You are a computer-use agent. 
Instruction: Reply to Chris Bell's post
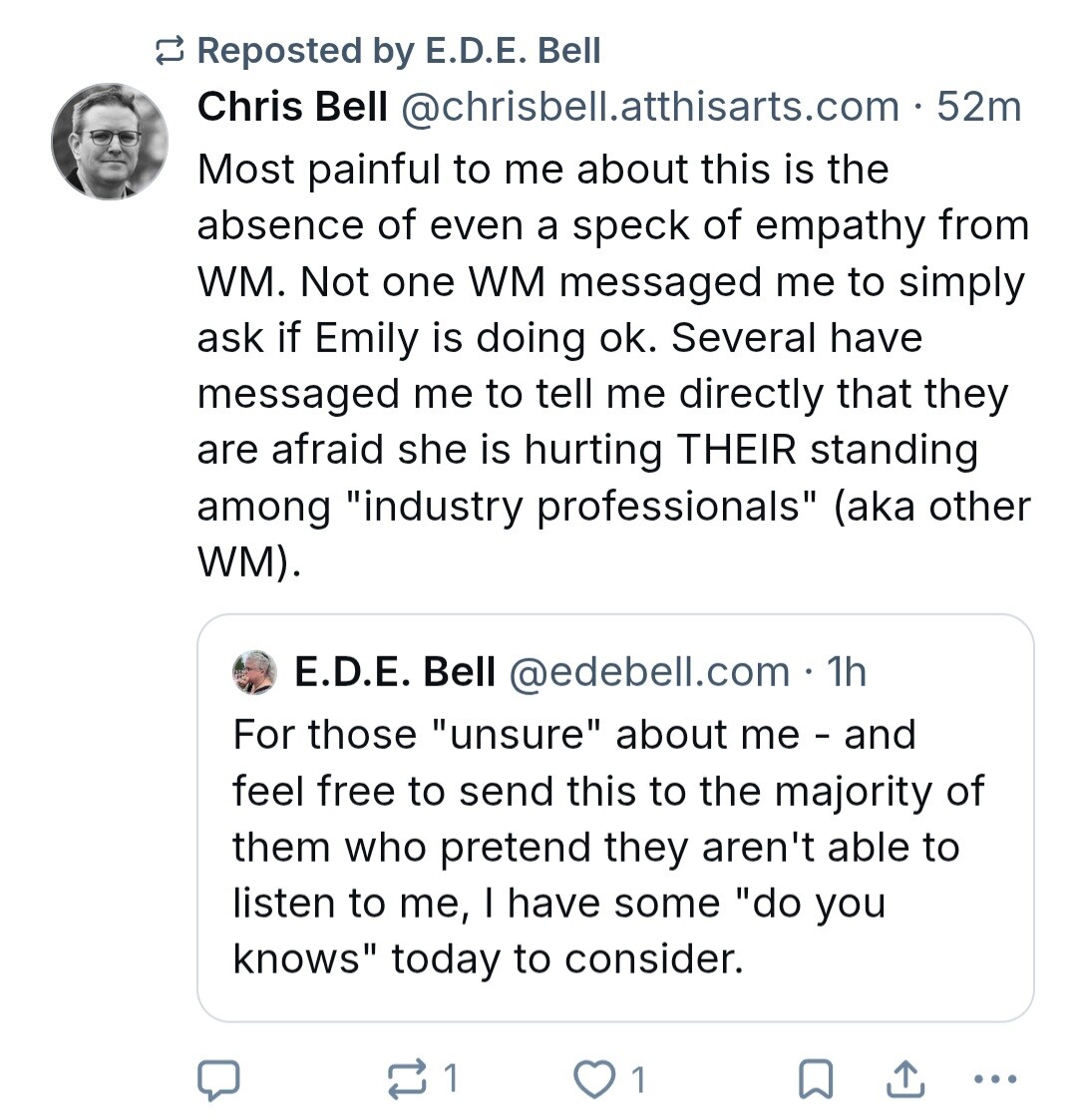coord(217,1079)
